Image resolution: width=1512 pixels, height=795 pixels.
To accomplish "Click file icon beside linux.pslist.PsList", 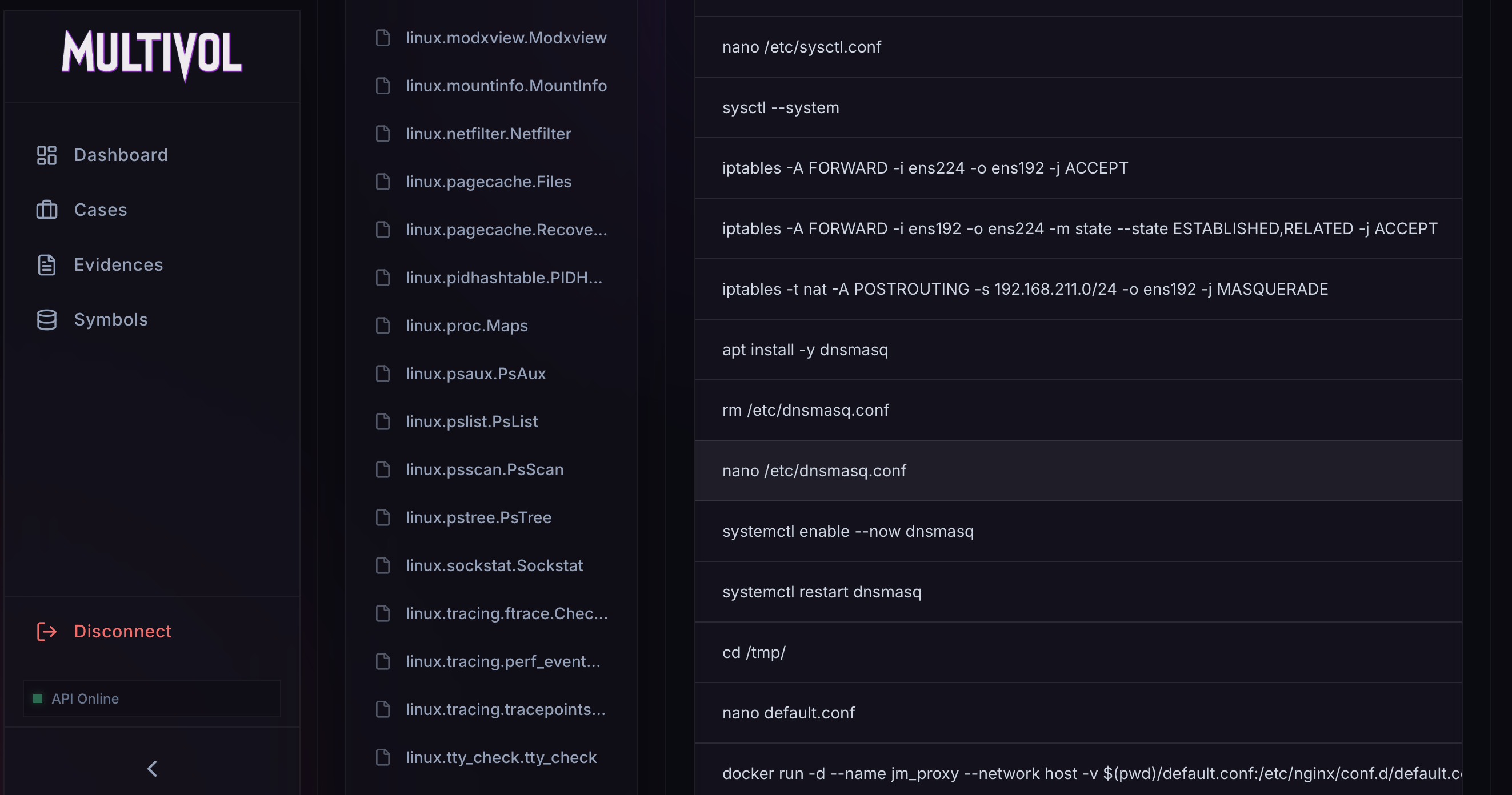I will 383,421.
